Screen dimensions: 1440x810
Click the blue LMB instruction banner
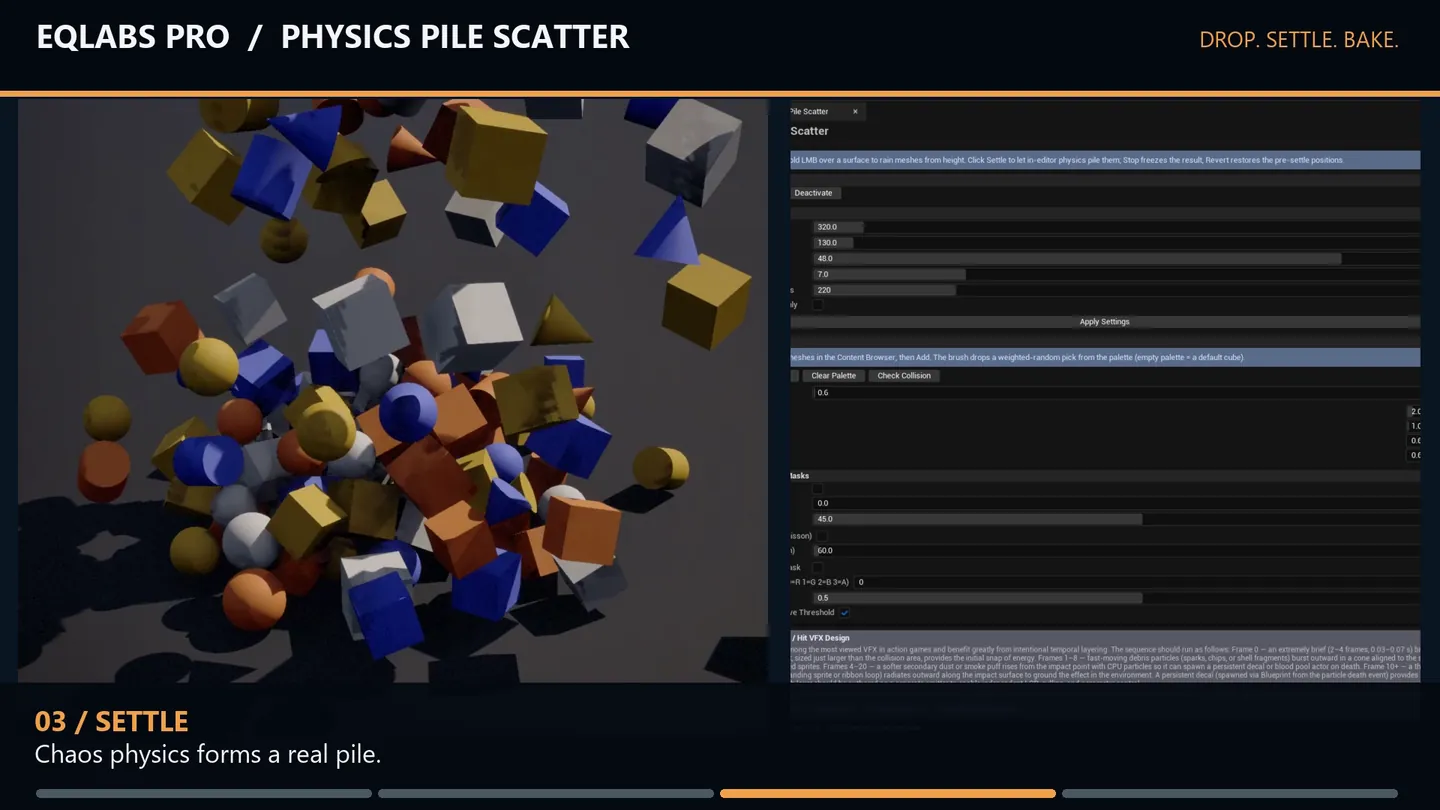pos(1104,160)
